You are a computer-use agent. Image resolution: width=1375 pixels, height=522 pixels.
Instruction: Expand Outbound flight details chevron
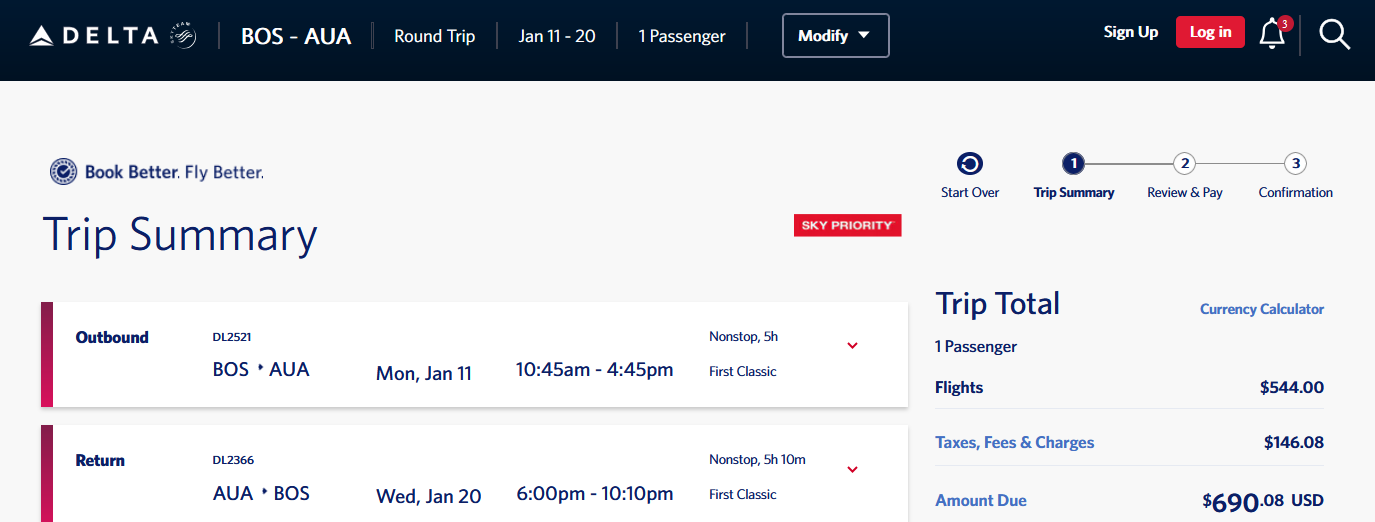tap(853, 346)
